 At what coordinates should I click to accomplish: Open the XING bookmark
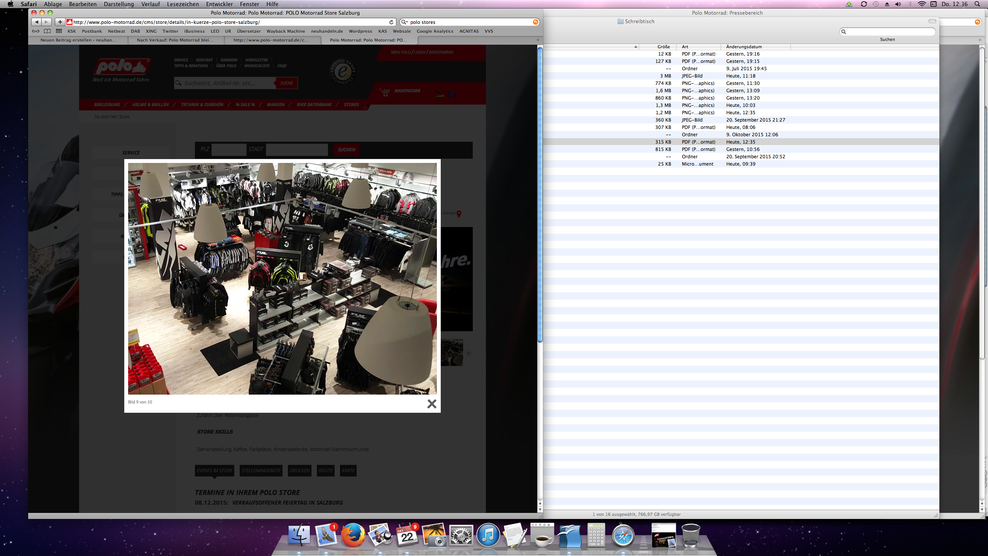[151, 31]
